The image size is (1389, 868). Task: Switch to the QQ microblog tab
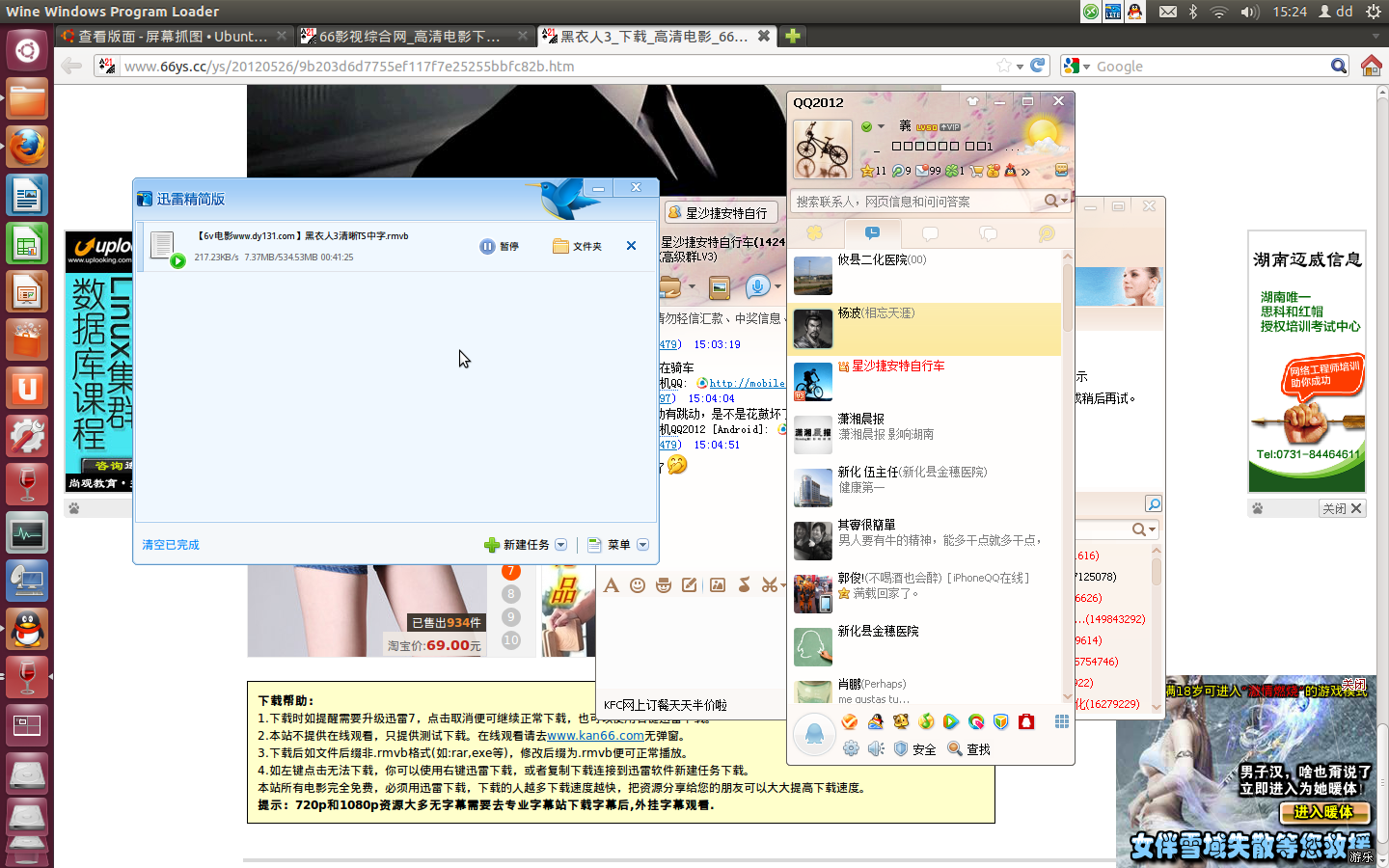[x=1046, y=233]
